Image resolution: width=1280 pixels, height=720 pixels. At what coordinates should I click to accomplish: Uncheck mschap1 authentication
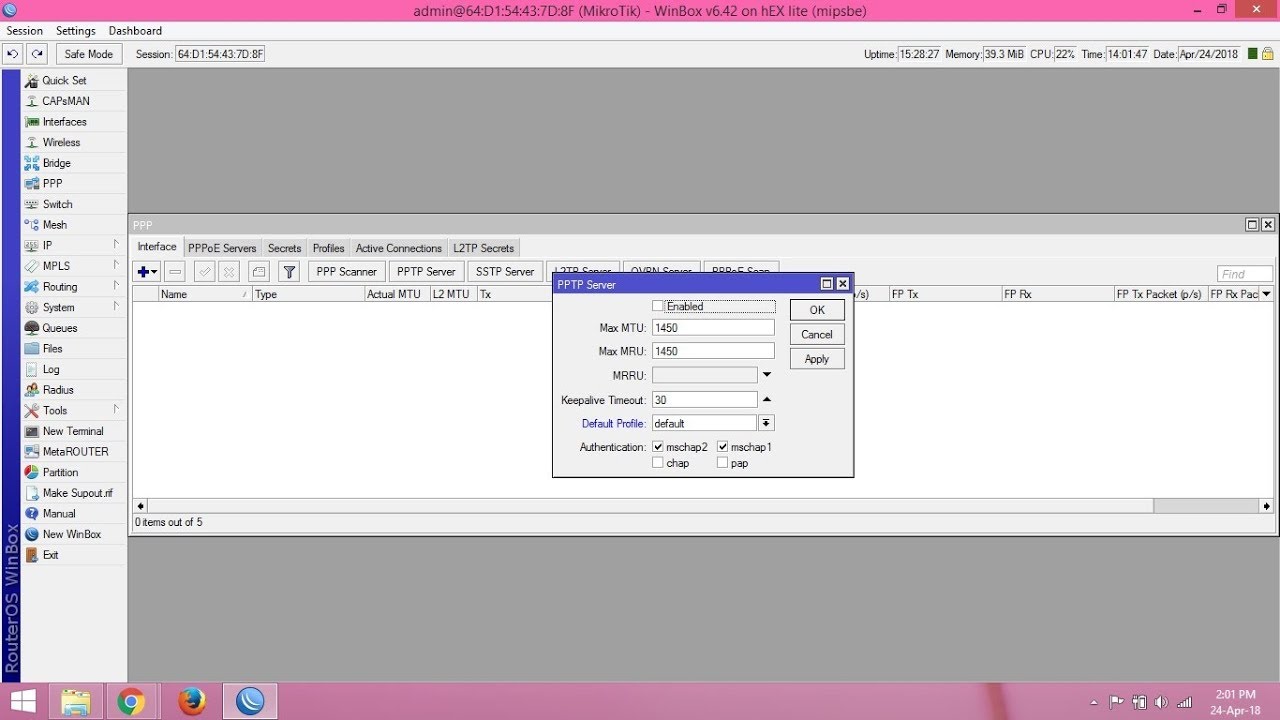coord(722,447)
